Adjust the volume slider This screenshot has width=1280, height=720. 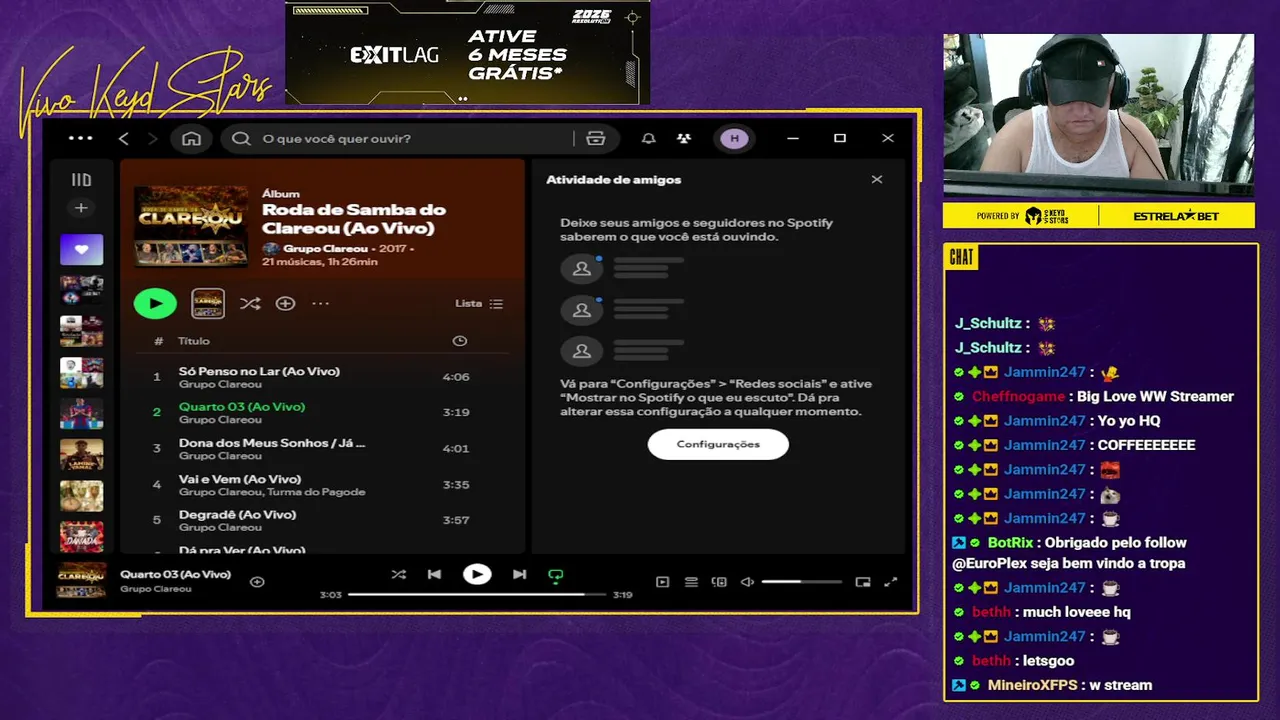coord(801,582)
